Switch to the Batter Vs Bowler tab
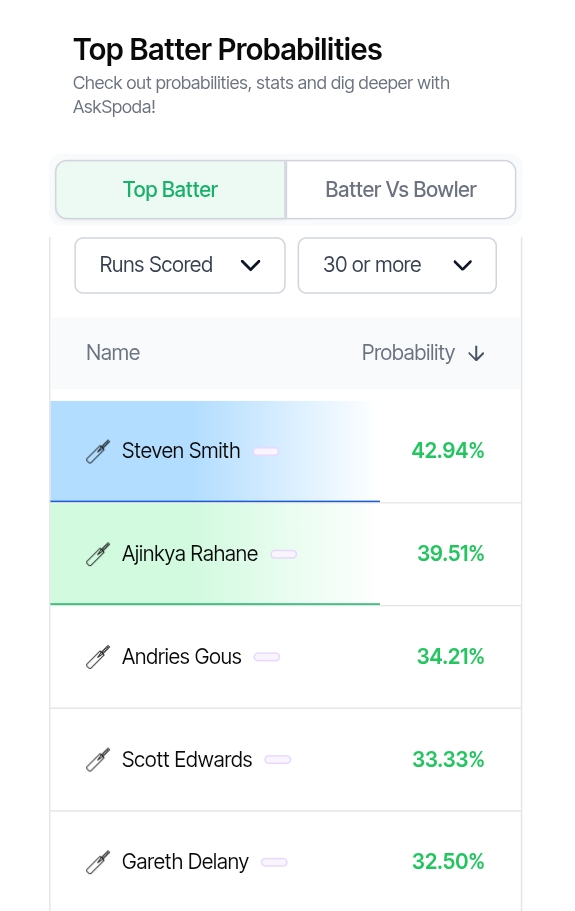The height and width of the screenshot is (911, 575). pyautogui.click(x=401, y=190)
